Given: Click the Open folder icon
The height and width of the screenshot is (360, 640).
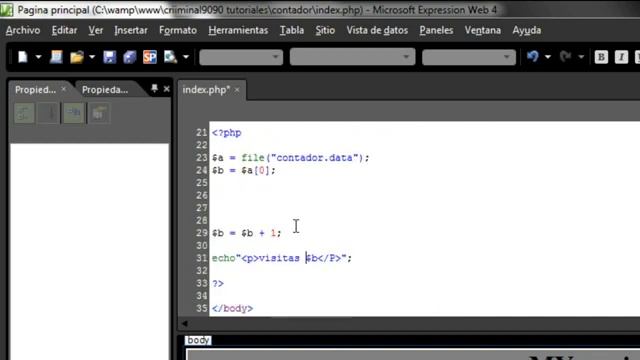Looking at the screenshot, I should (76, 57).
